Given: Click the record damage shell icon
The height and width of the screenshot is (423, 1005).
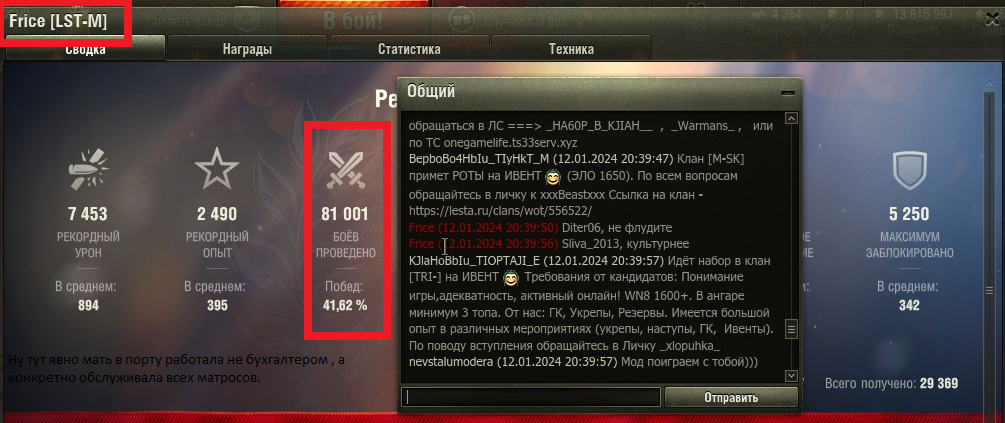Looking at the screenshot, I should click(88, 169).
